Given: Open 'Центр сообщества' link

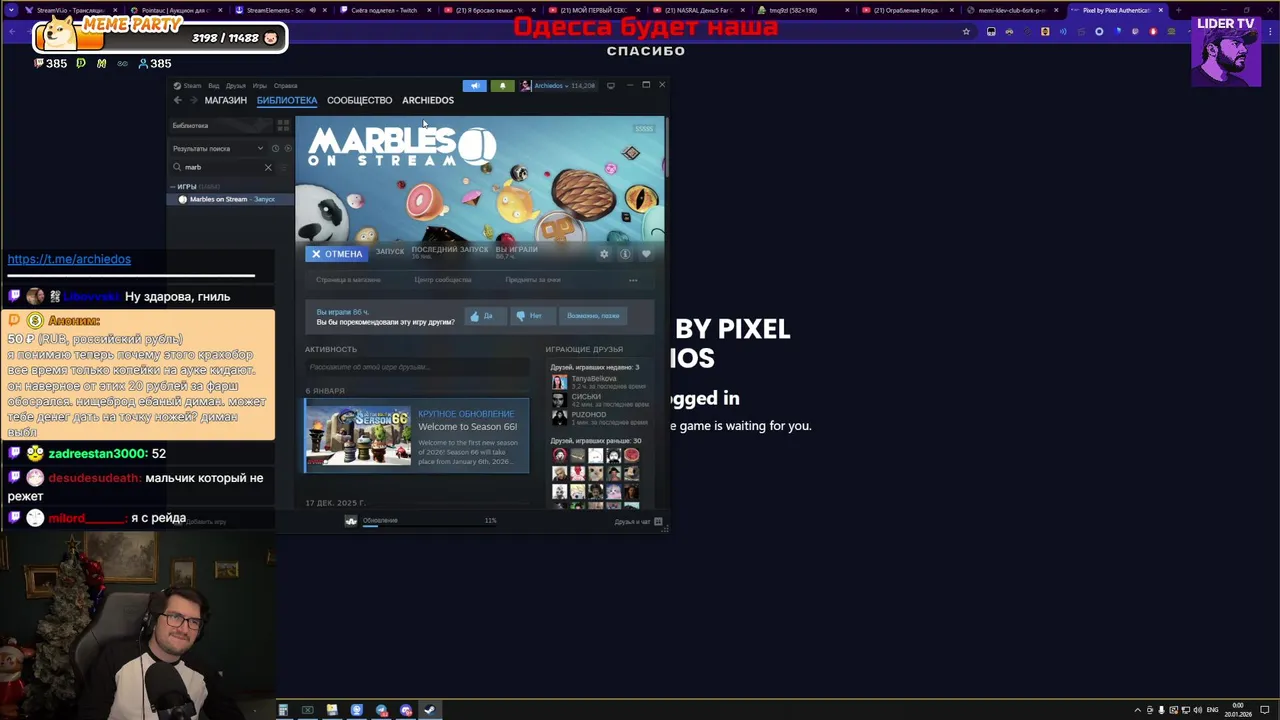Looking at the screenshot, I should [x=442, y=280].
